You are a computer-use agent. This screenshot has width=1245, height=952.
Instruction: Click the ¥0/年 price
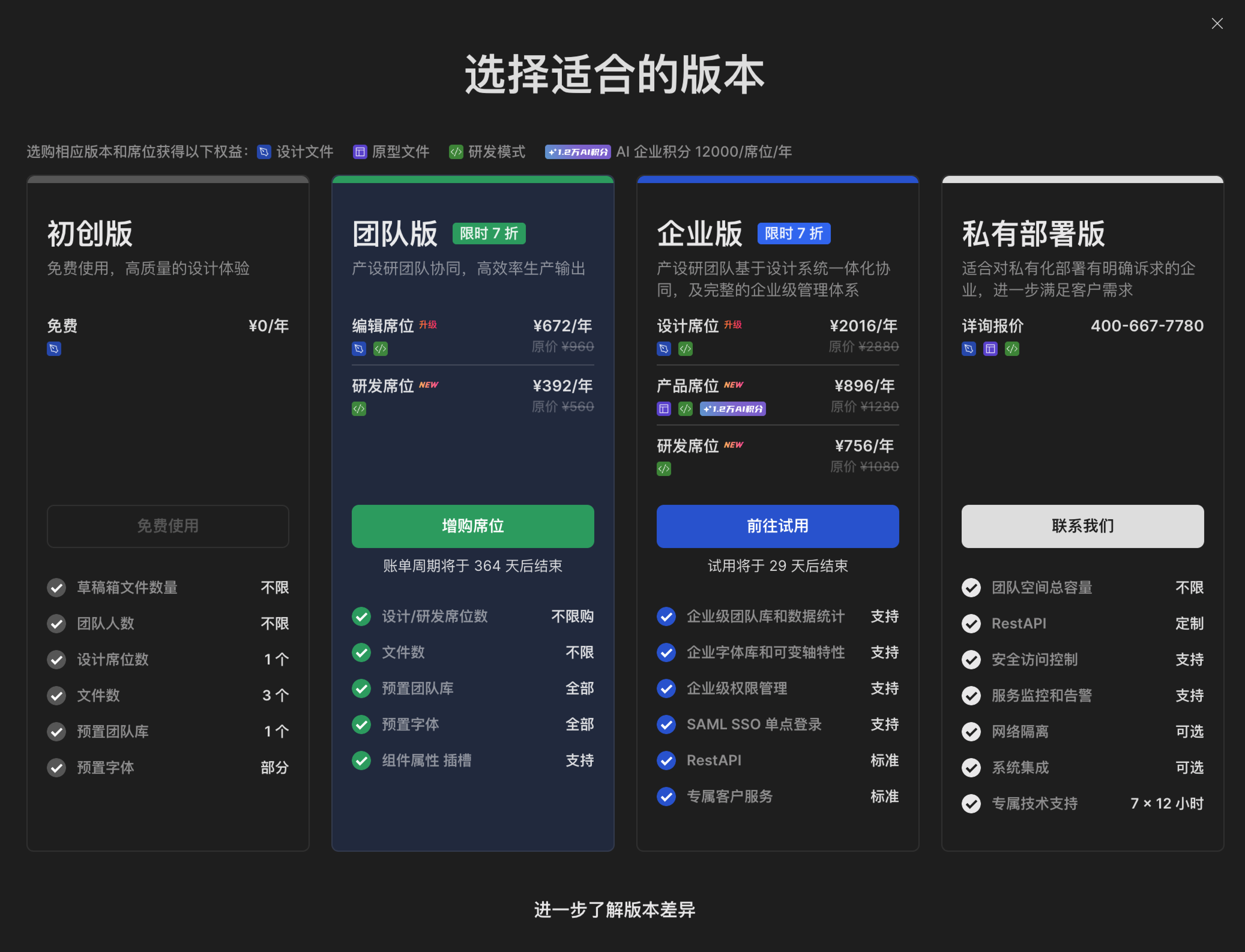click(x=269, y=326)
